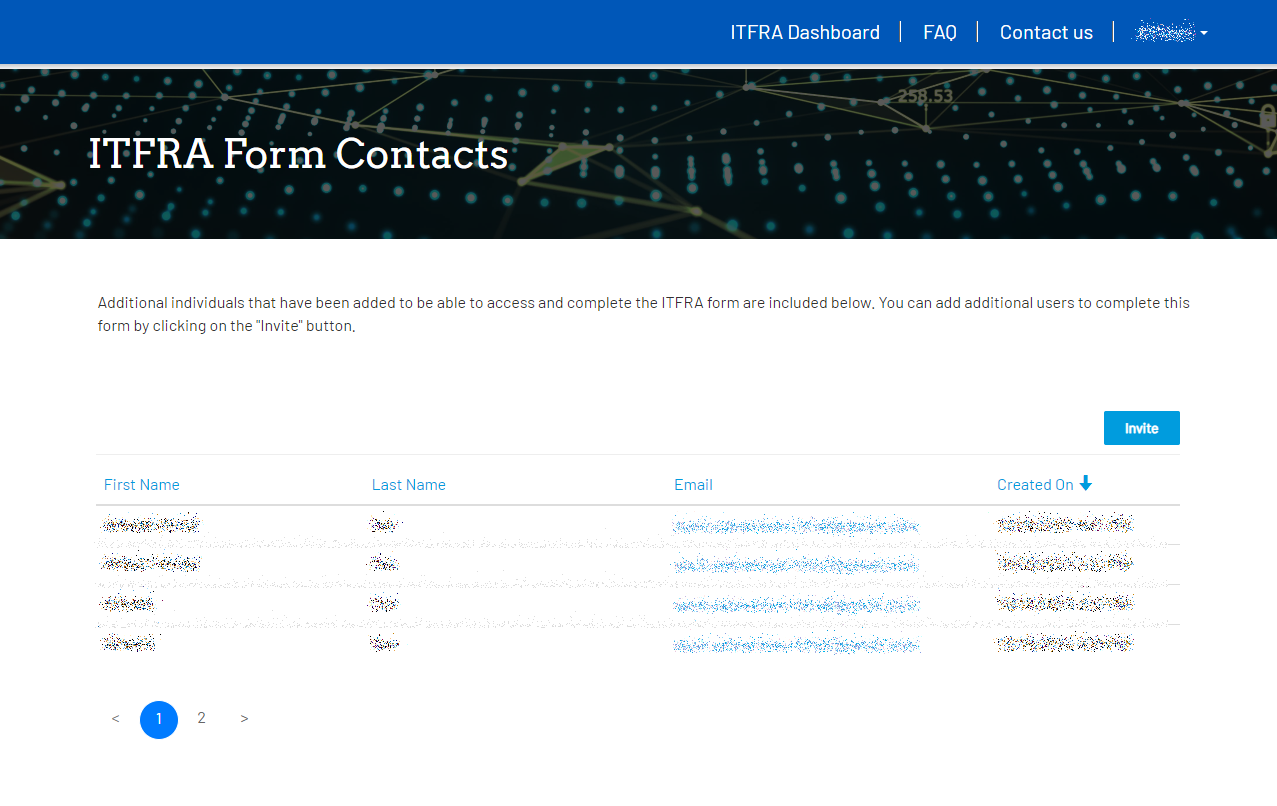Click the email address in the last table row

pyautogui.click(x=795, y=643)
